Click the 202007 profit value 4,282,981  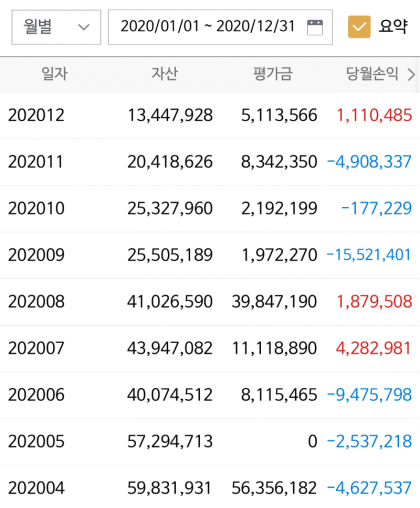point(374,348)
